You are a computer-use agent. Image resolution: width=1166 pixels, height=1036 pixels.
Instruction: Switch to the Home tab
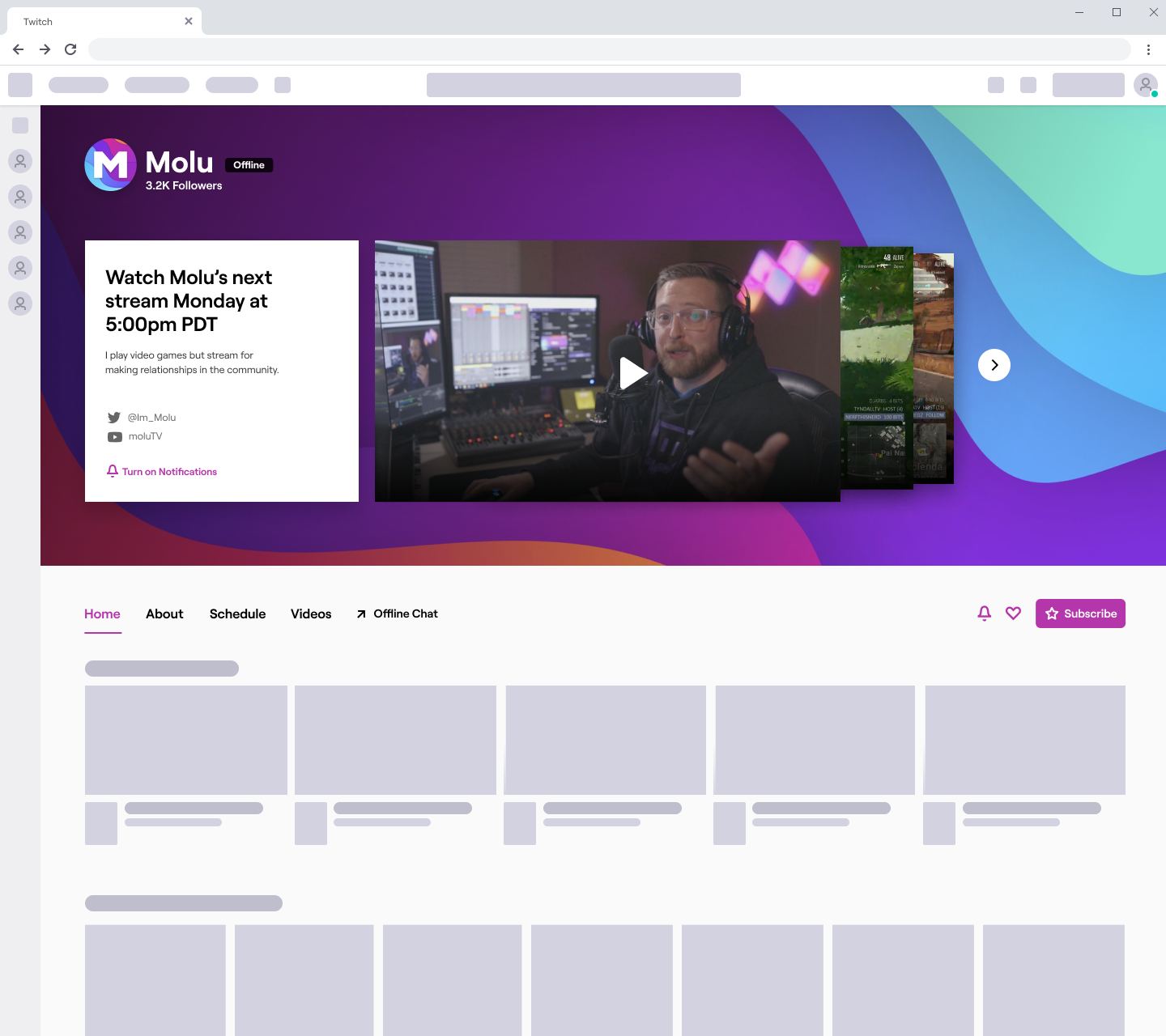click(x=102, y=614)
